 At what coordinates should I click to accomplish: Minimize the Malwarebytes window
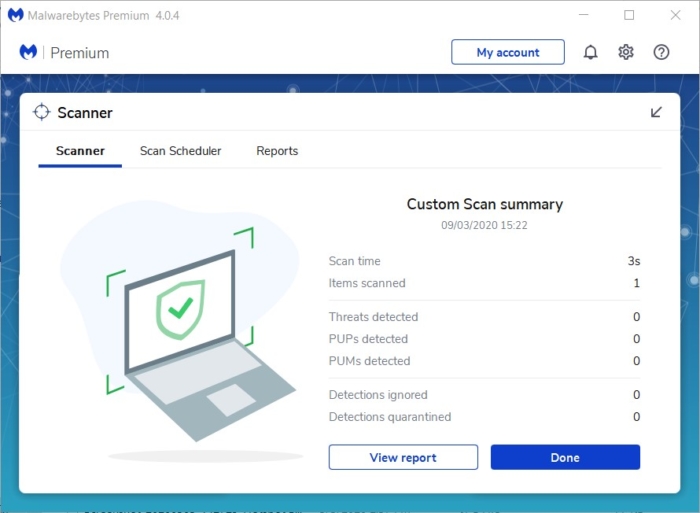[x=583, y=15]
